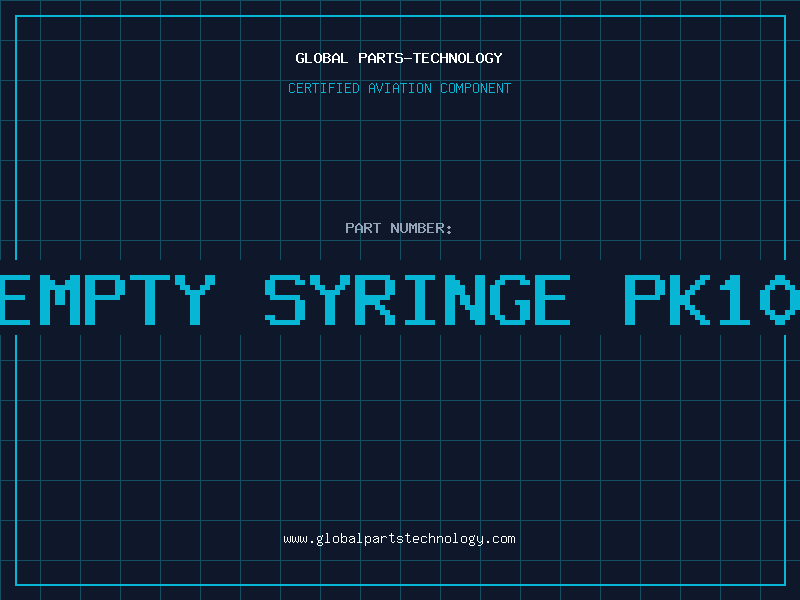Click the word PART in label
Screen dimensions: 800x600
pyautogui.click(x=363, y=228)
